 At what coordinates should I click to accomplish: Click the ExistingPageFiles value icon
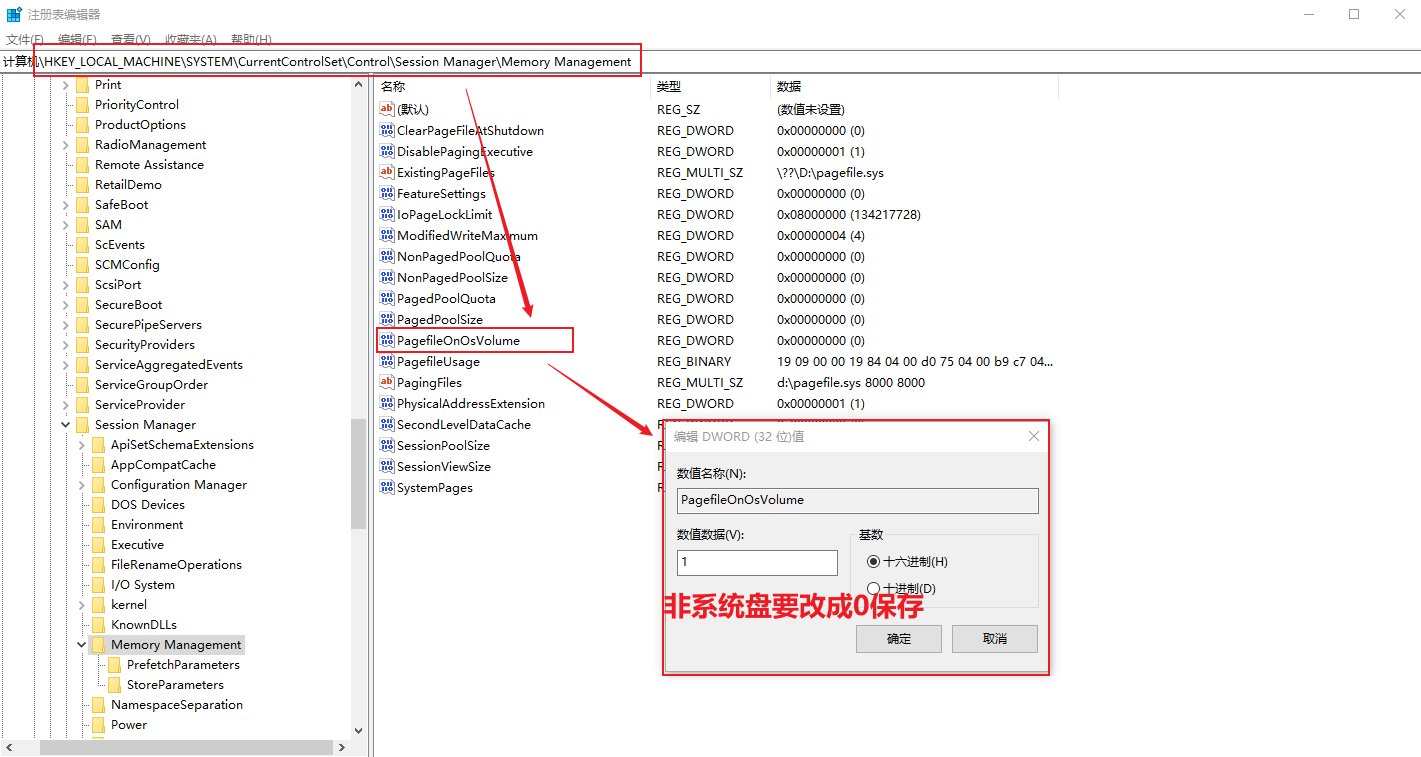[x=387, y=173]
